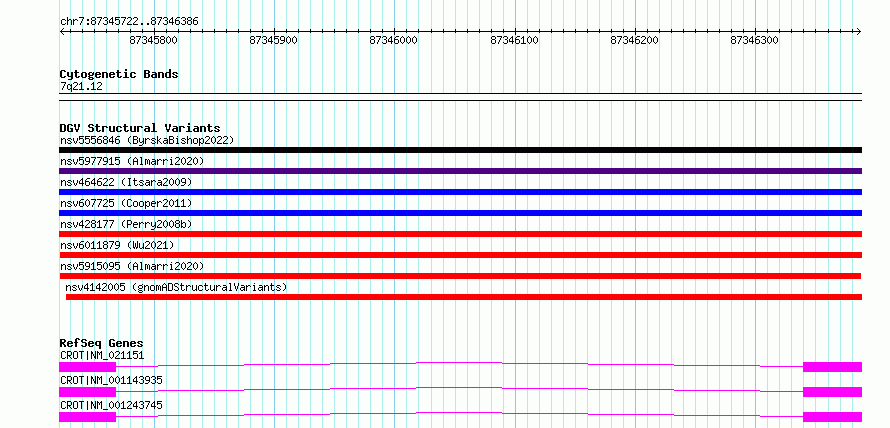Click the red nsv4142005 variant bar
The width and height of the screenshot is (890, 428).
(x=464, y=297)
